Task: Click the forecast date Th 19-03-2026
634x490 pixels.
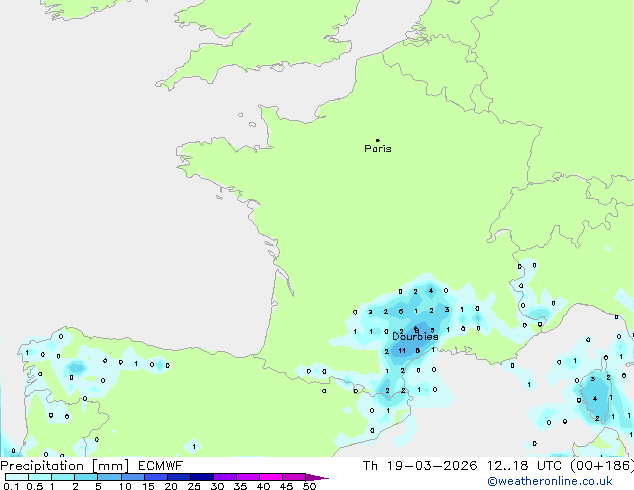Action: tap(420, 466)
